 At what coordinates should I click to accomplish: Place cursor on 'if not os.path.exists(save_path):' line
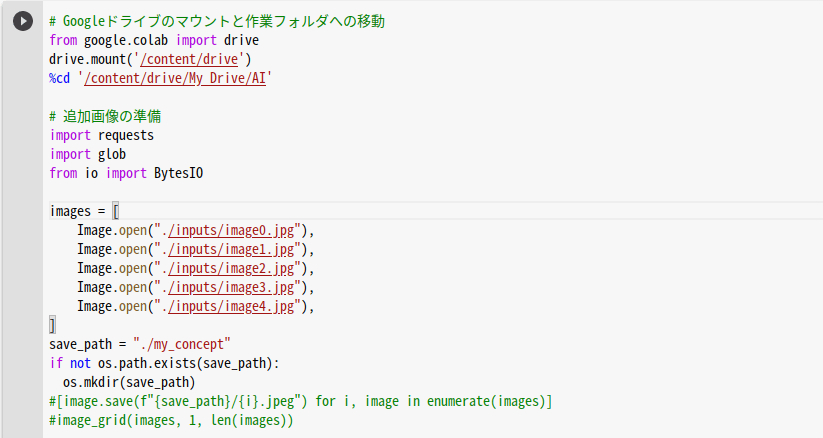164,363
